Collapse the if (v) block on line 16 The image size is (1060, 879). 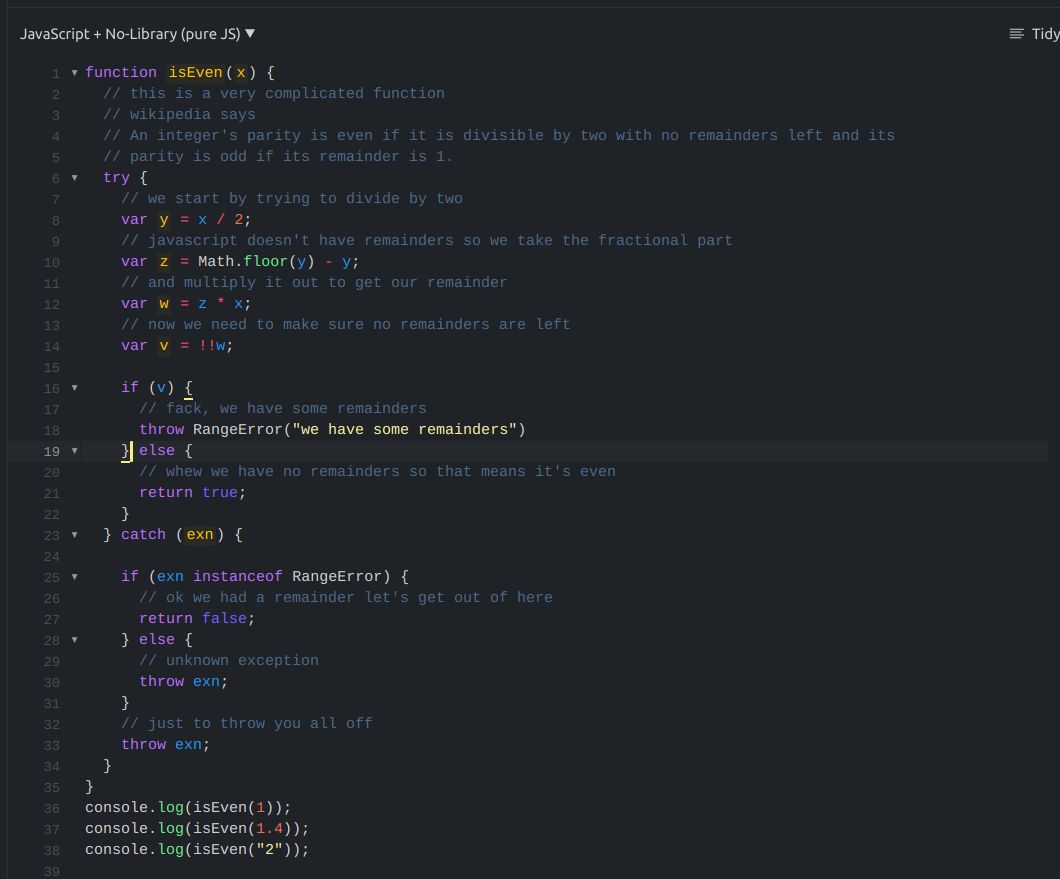(x=73, y=387)
